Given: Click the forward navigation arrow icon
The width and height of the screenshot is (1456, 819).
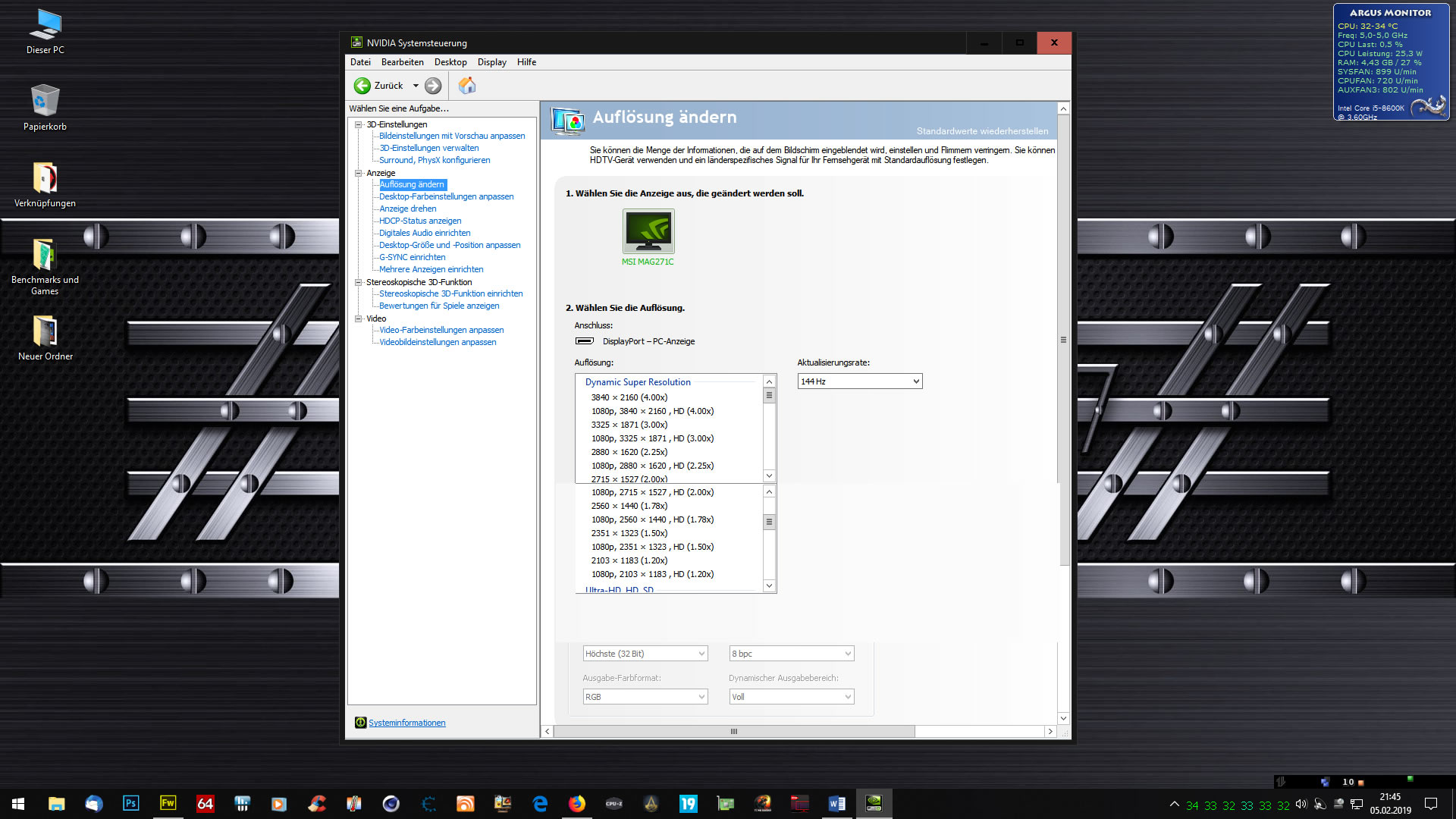Looking at the screenshot, I should click(x=433, y=86).
